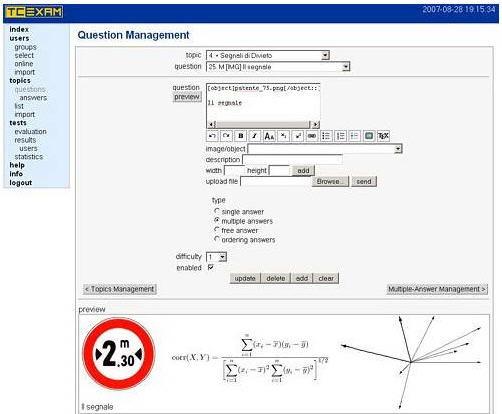This screenshot has width=502, height=414.
Task: Insert an unordered bullet list
Action: 326,136
